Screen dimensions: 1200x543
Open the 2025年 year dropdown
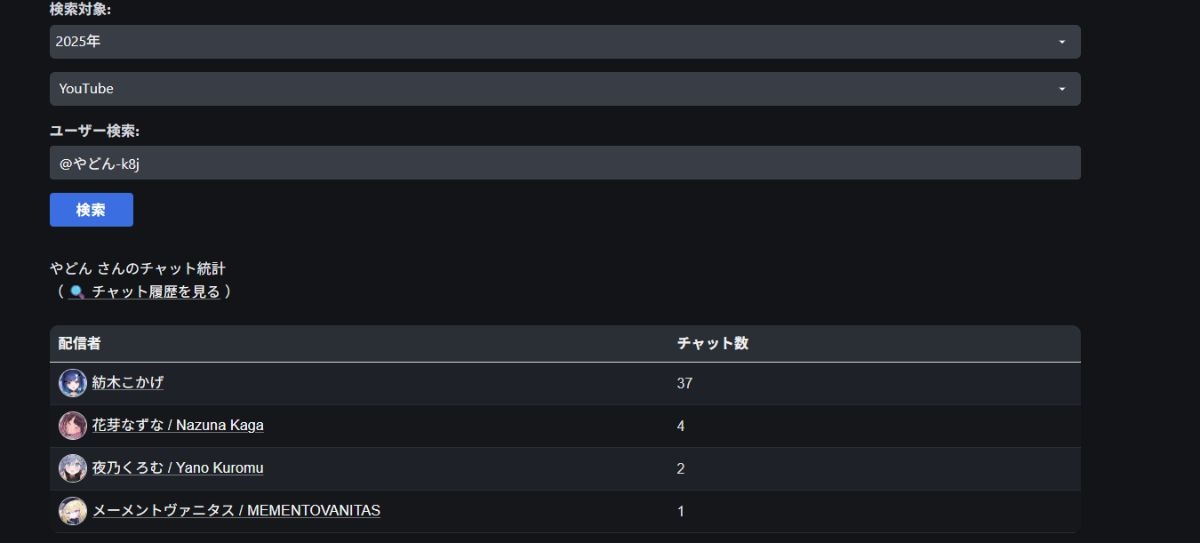pyautogui.click(x=565, y=42)
